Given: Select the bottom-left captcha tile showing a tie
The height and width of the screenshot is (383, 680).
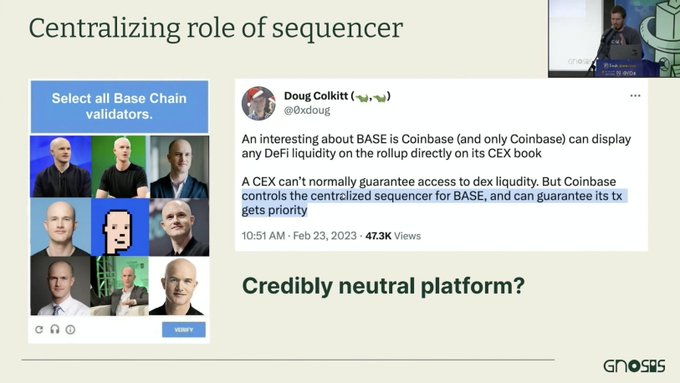Looking at the screenshot, I should tap(61, 286).
